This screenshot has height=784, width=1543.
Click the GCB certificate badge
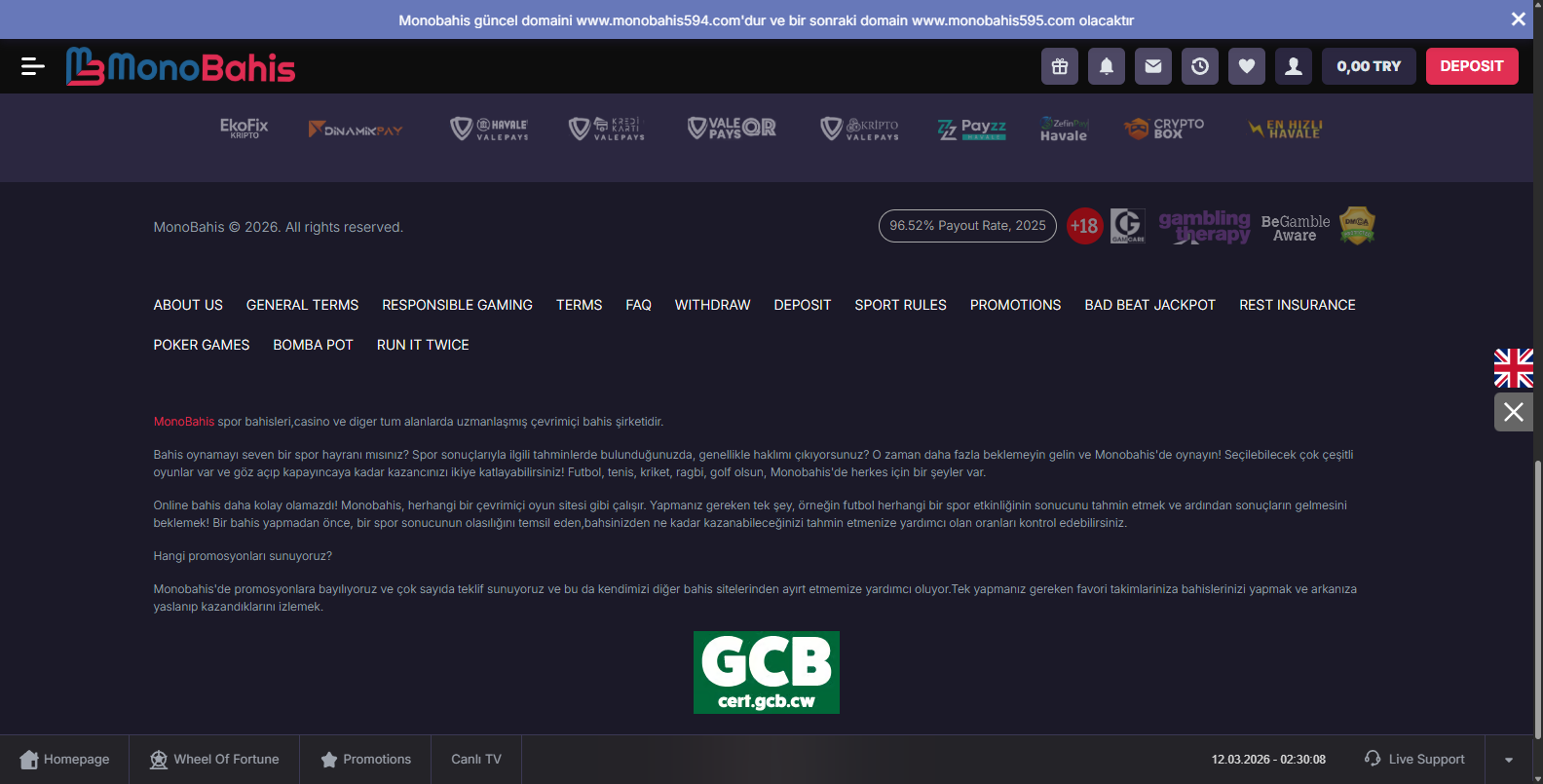coord(767,673)
